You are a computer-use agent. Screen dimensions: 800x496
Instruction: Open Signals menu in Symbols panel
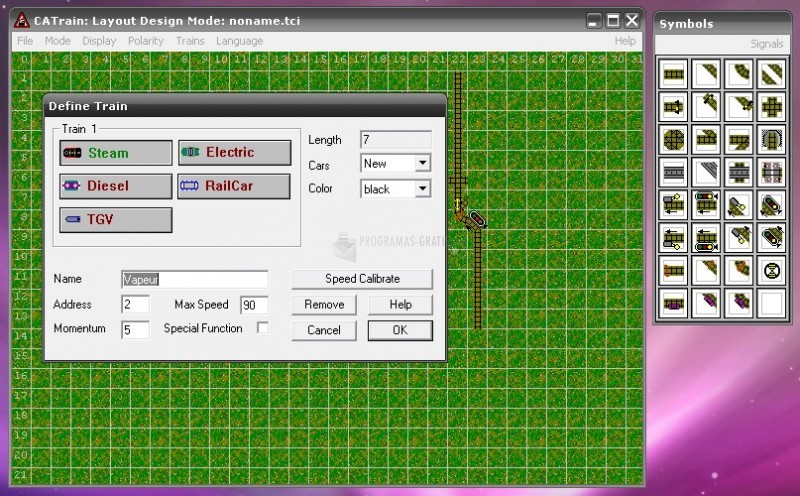[x=766, y=44]
